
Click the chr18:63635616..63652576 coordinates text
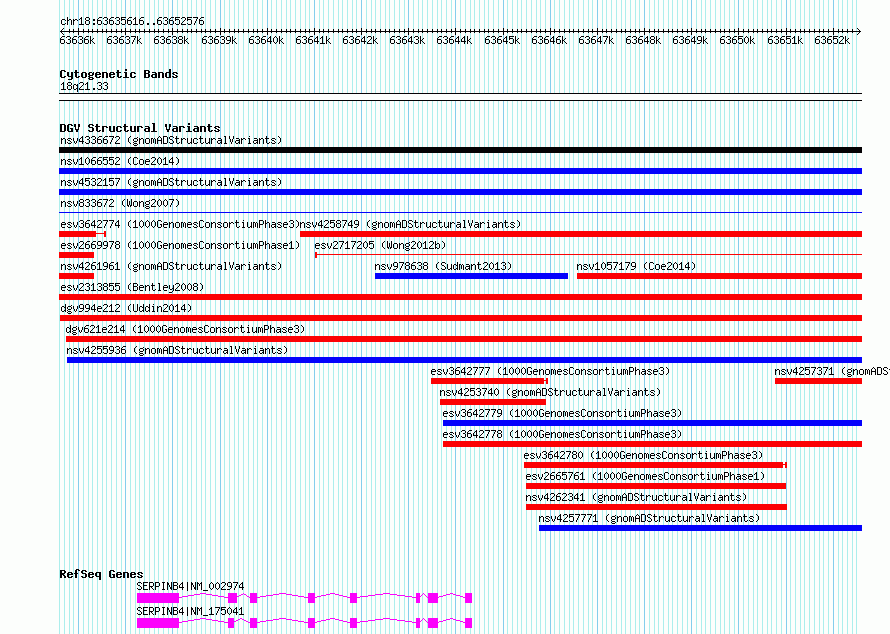pyautogui.click(x=132, y=21)
